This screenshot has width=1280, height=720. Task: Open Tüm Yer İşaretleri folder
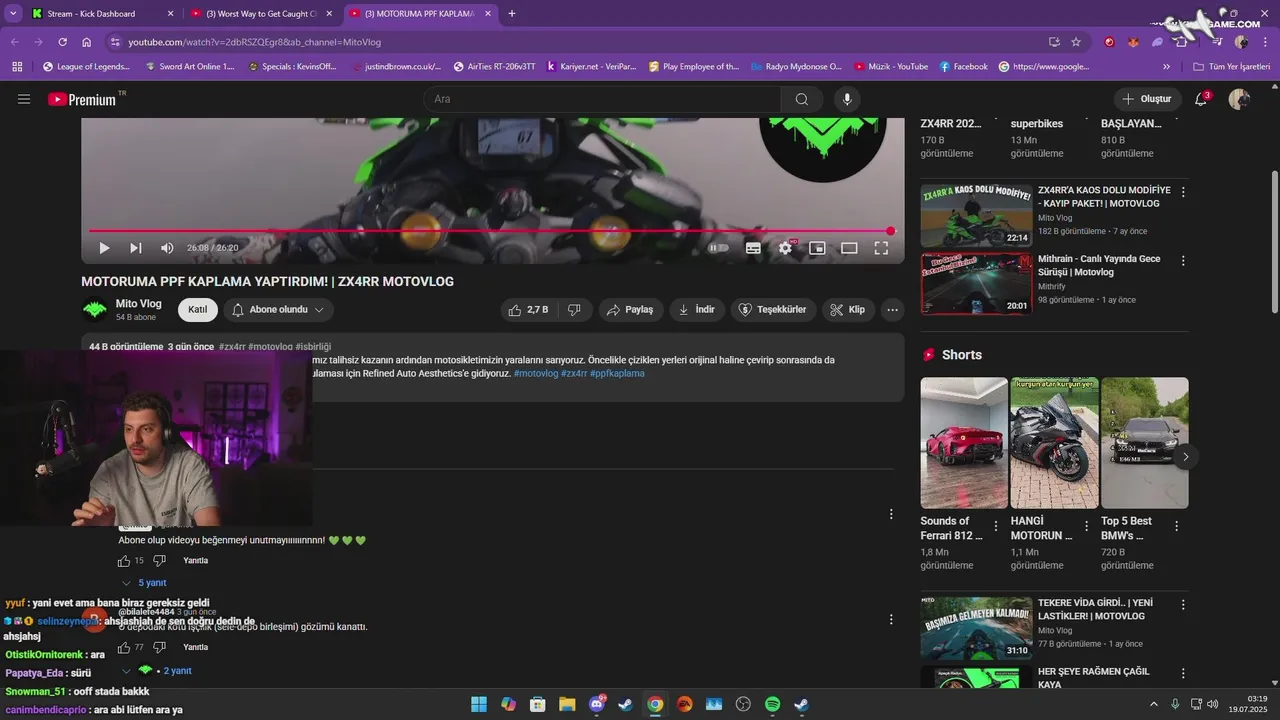1231,67
